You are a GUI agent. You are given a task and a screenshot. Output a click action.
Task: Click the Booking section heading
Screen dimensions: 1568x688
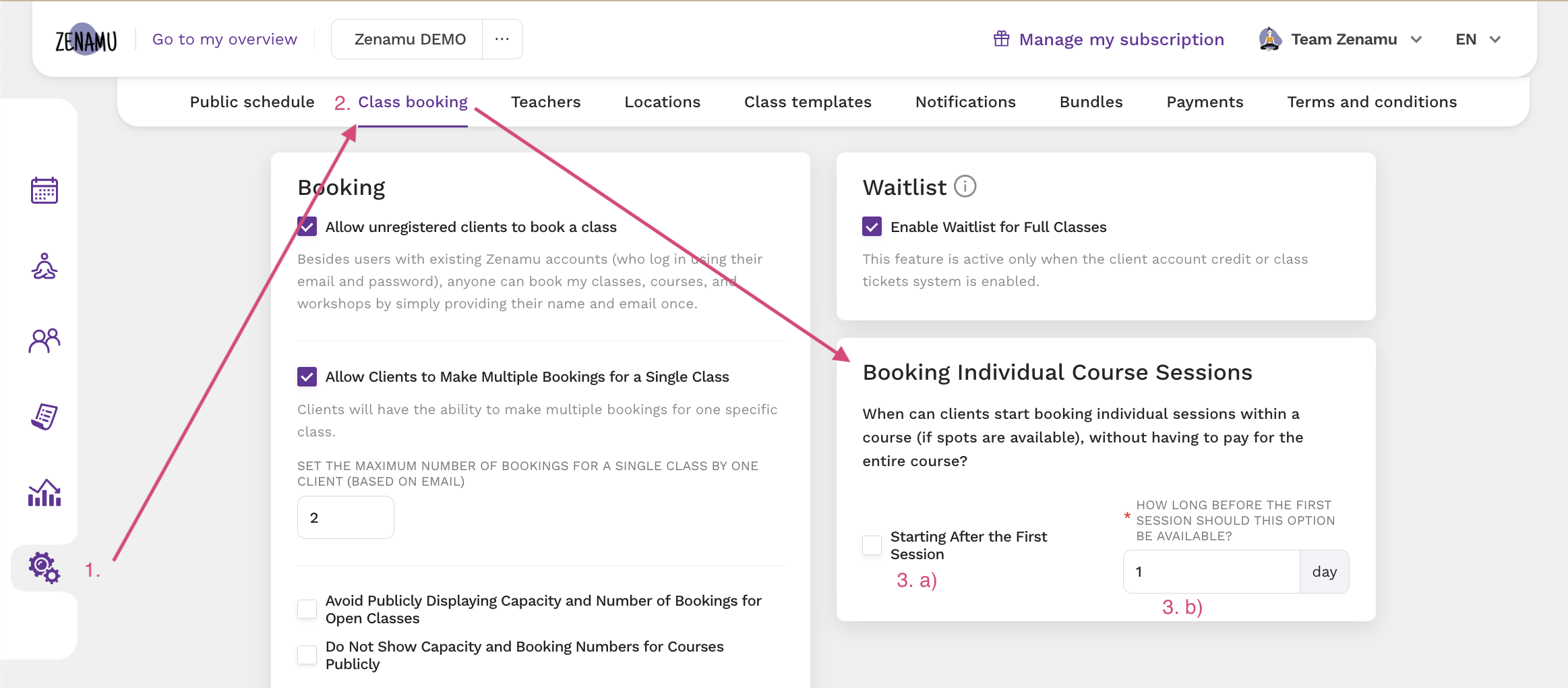pos(342,188)
